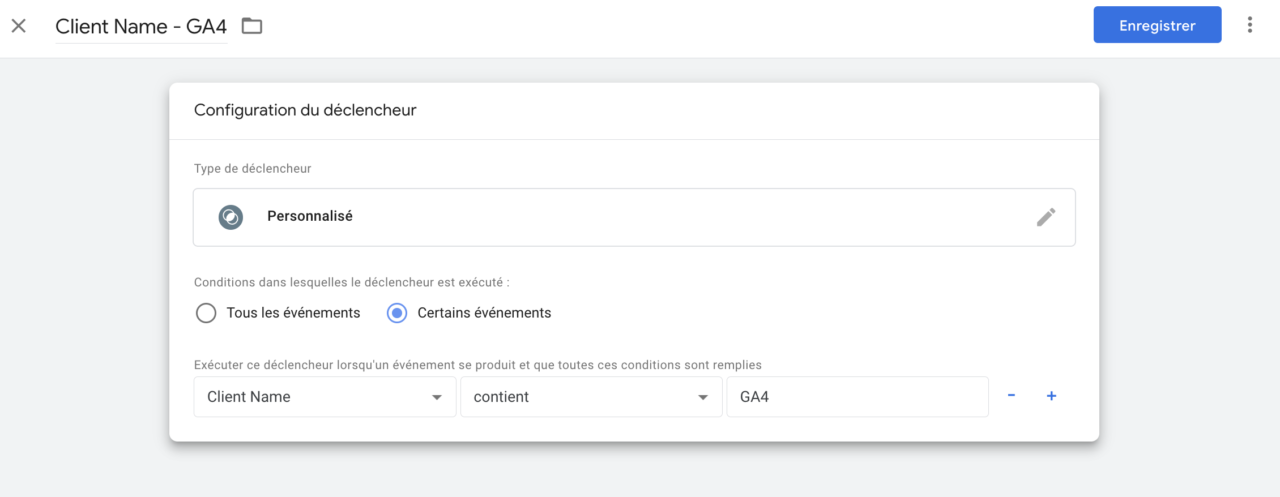Click the folder icon next to the trigger name
Viewport: 1280px width, 497px height.
point(252,26)
